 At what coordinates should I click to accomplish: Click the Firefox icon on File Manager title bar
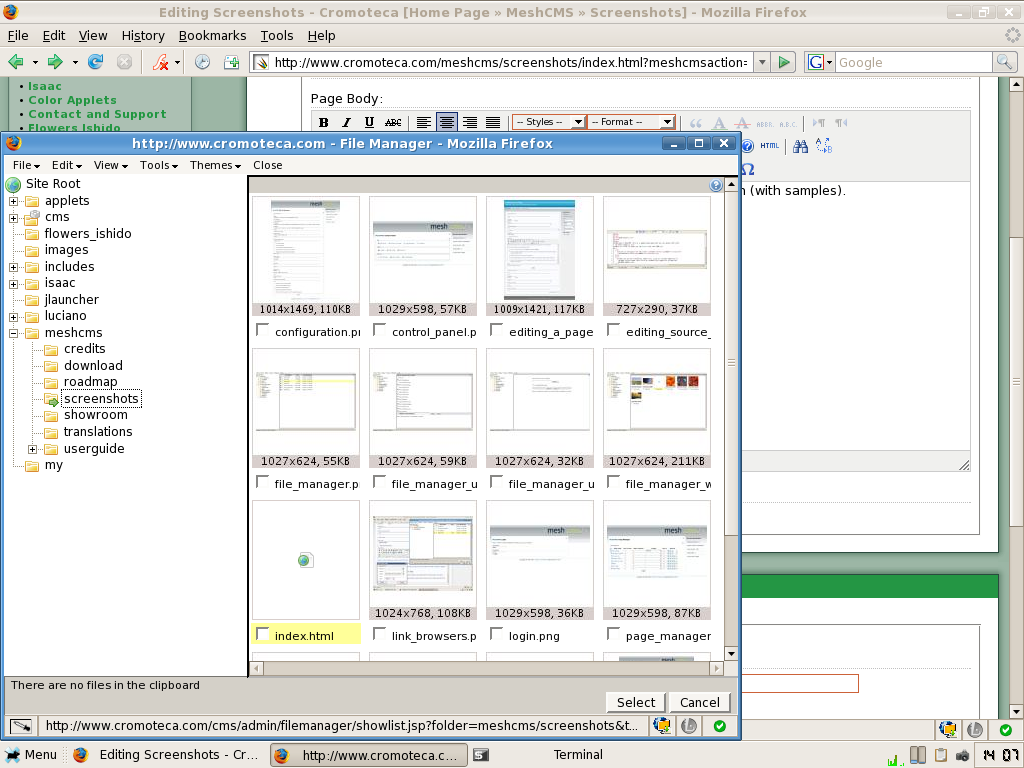13,143
